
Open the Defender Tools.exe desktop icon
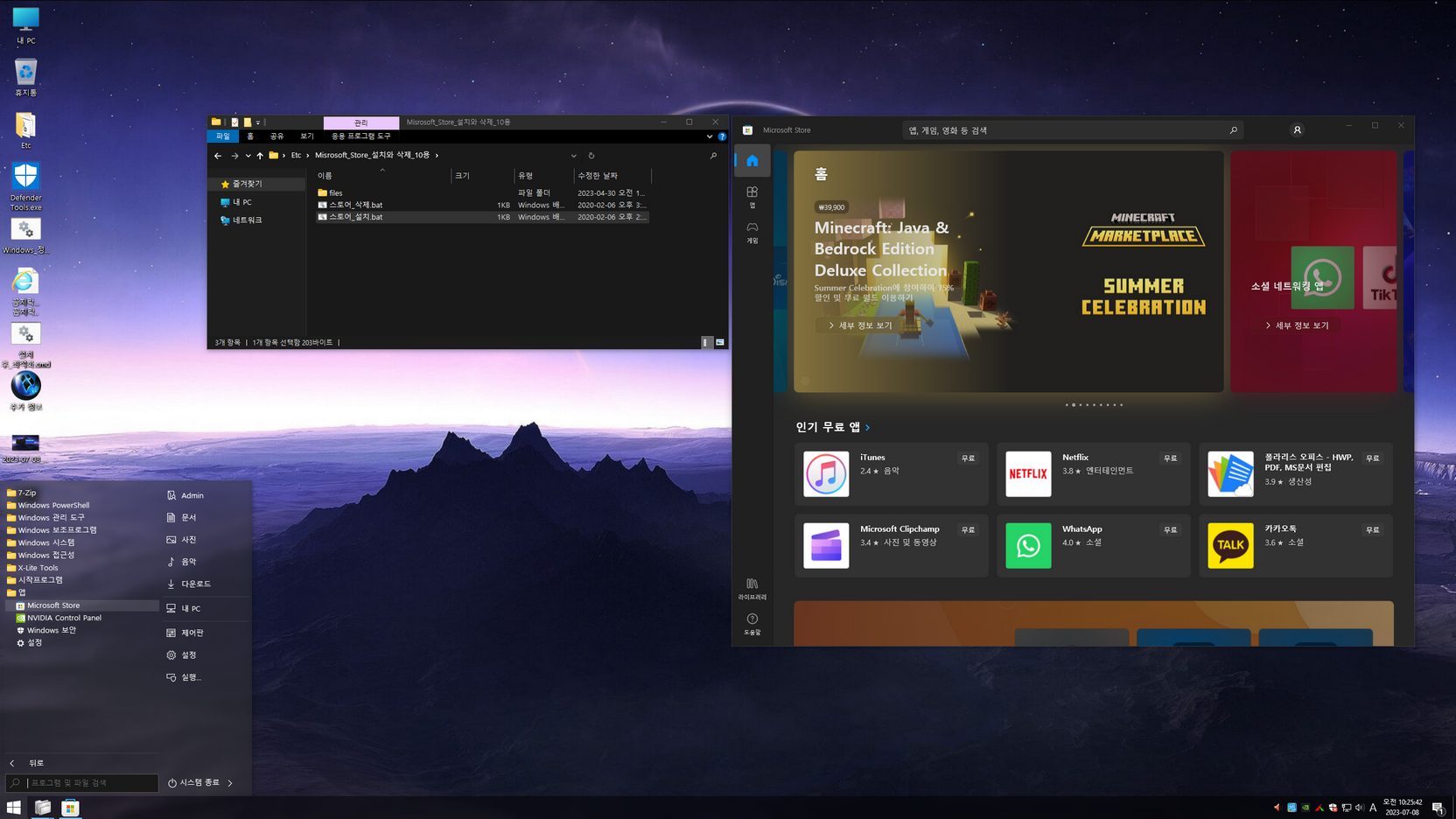tap(25, 186)
